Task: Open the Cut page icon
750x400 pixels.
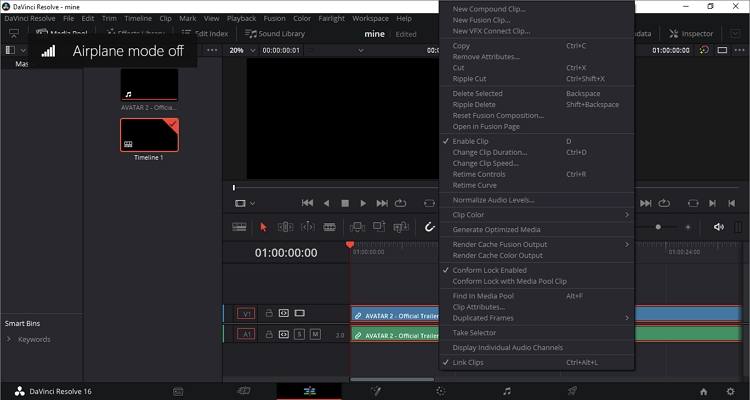Action: [243, 391]
